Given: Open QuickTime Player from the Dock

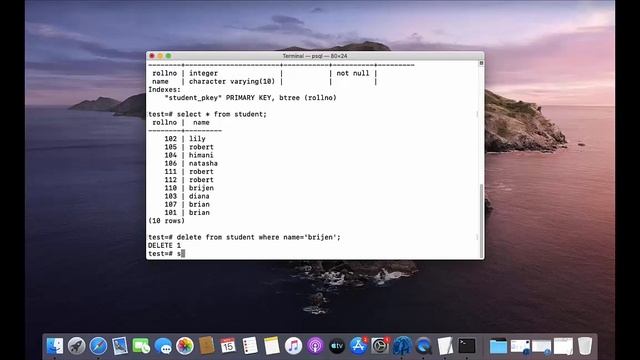Looking at the screenshot, I should pos(424,346).
